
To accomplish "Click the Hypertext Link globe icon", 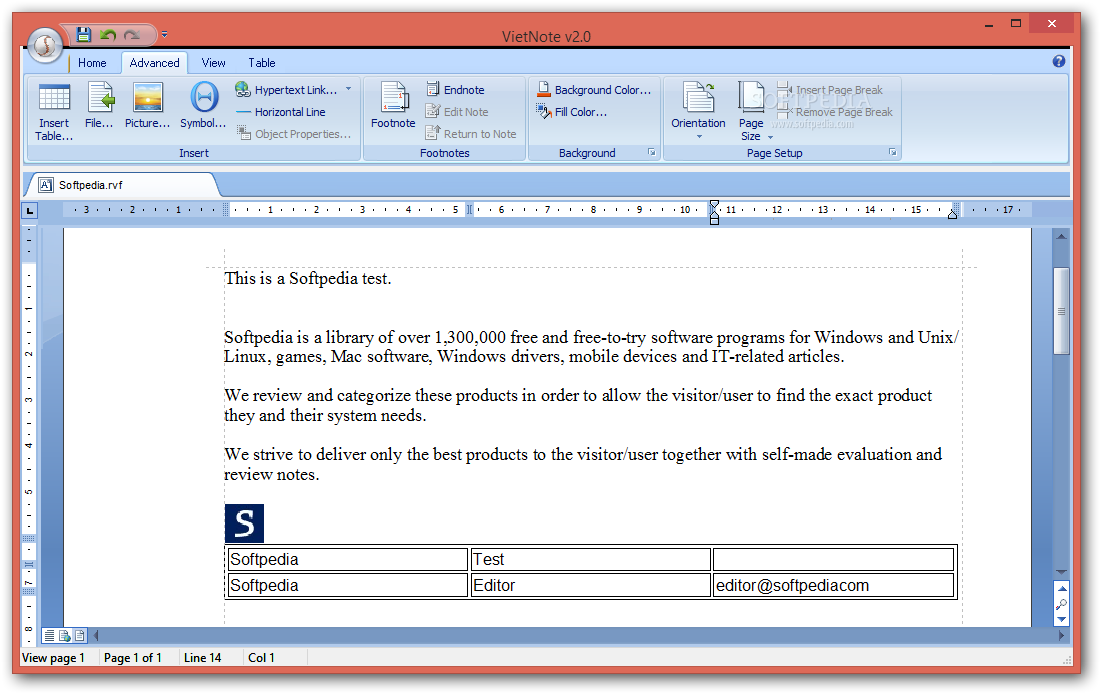I will coord(243,89).
